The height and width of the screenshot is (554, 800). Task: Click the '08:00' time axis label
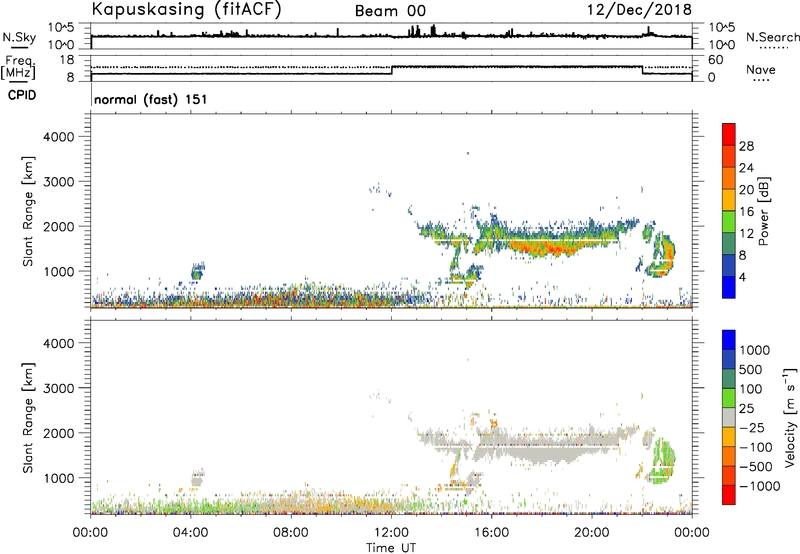[x=291, y=533]
